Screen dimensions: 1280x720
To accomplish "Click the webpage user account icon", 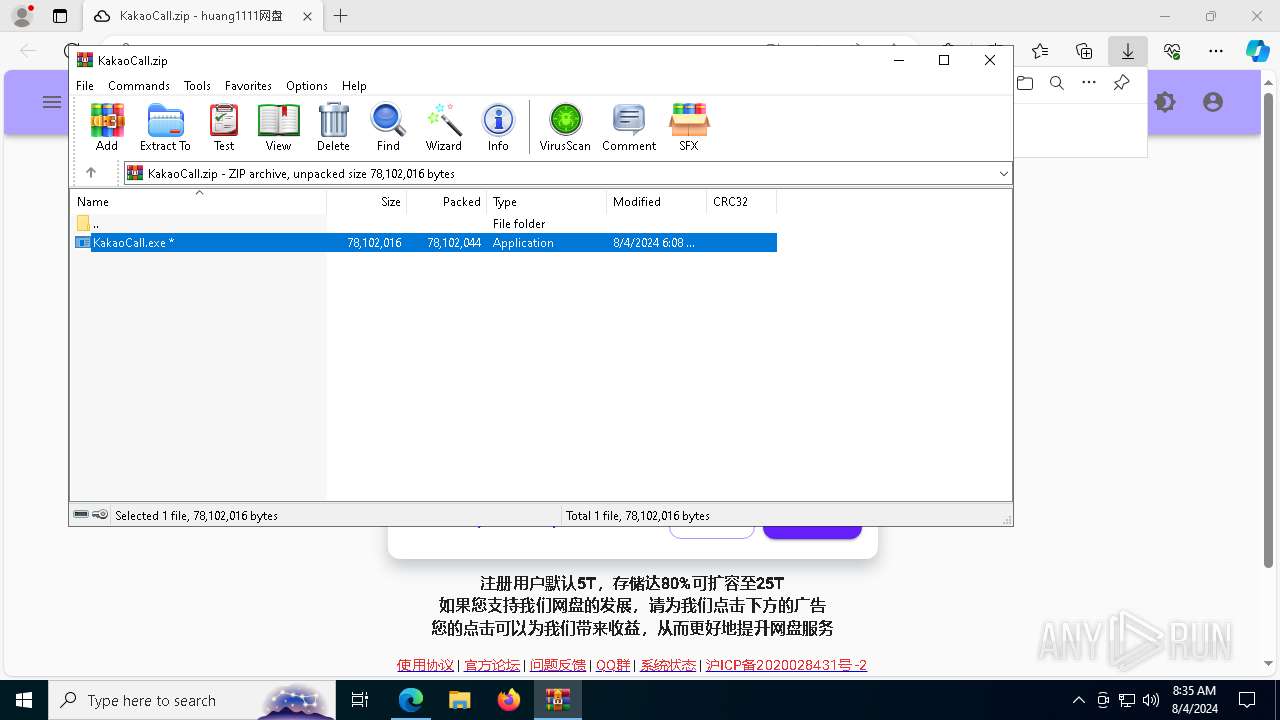I will tap(1213, 102).
